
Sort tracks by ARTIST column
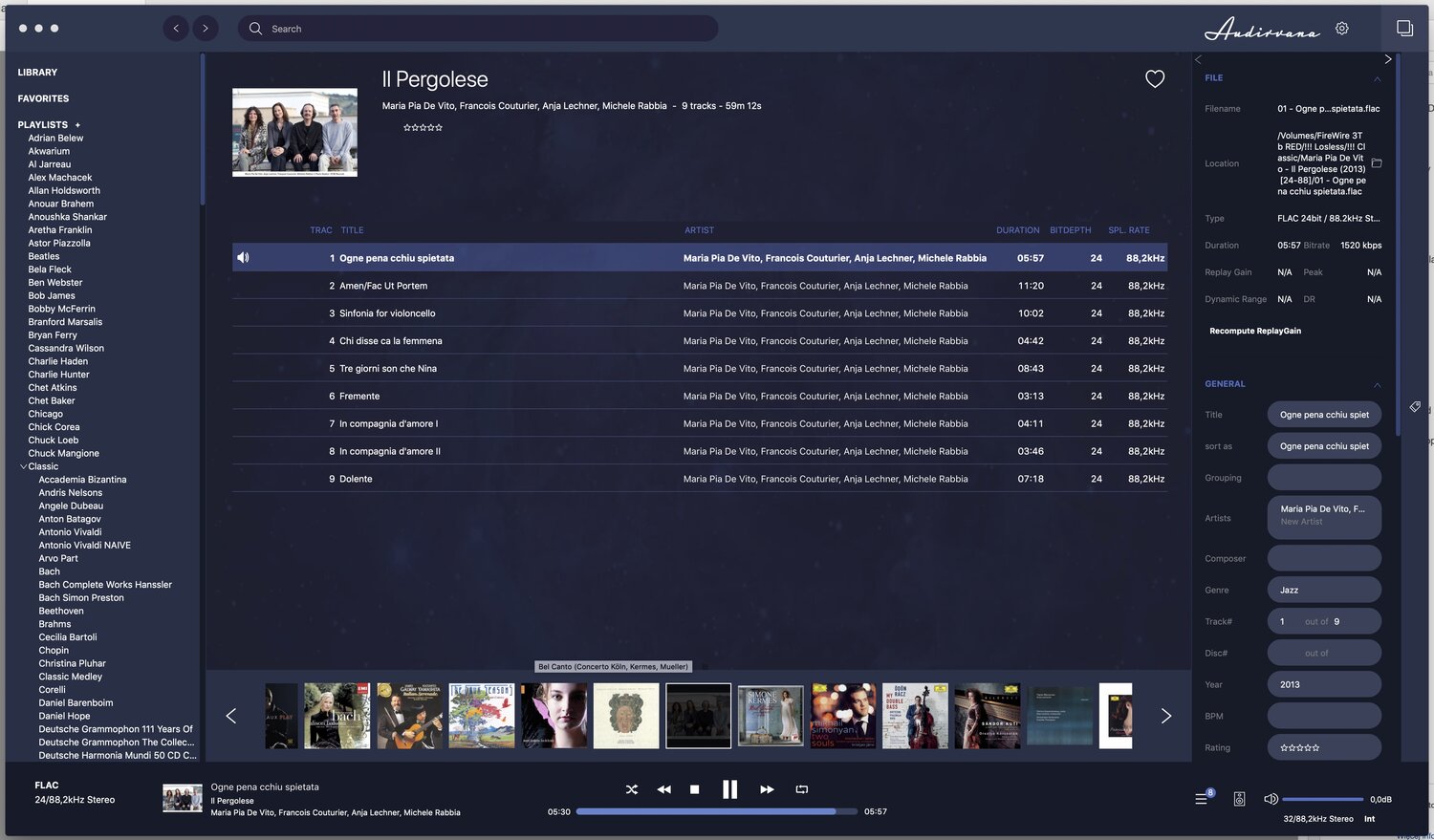pos(699,230)
